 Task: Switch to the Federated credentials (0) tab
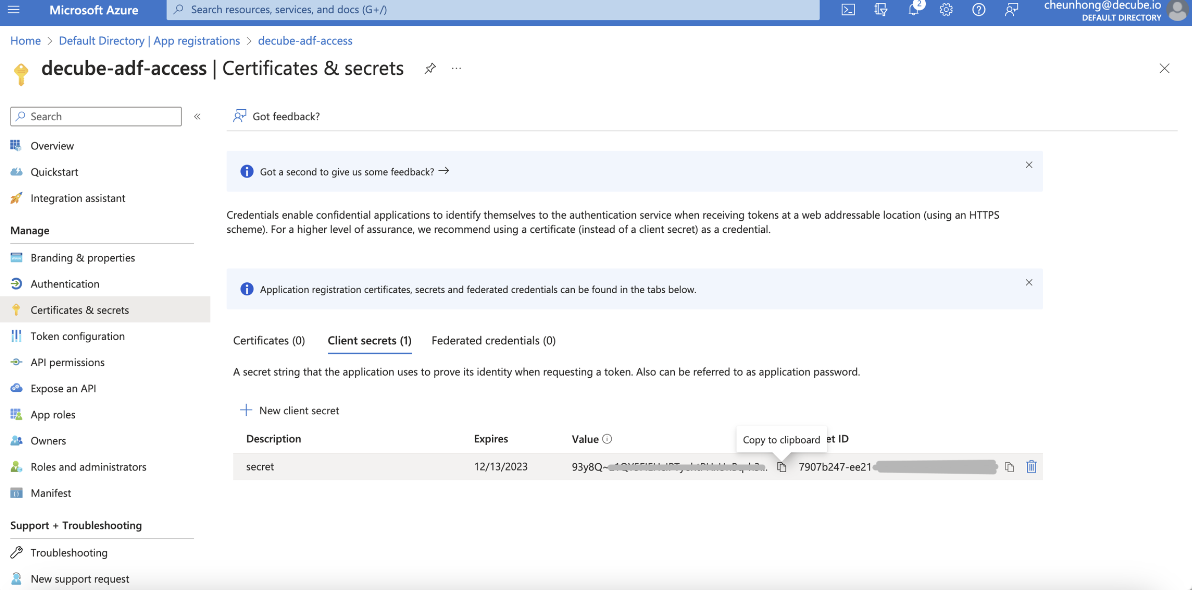pyautogui.click(x=493, y=341)
